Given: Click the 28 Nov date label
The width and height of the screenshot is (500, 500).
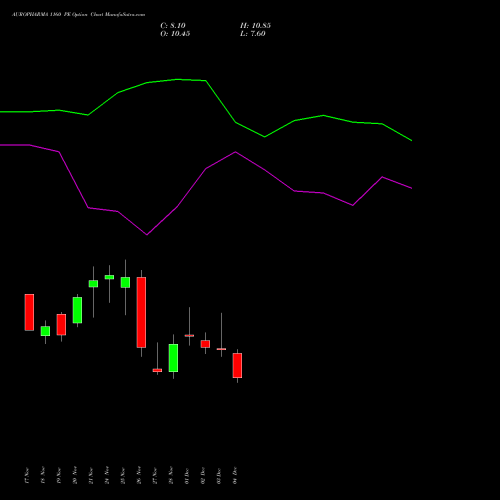Looking at the screenshot, I should (171, 475).
